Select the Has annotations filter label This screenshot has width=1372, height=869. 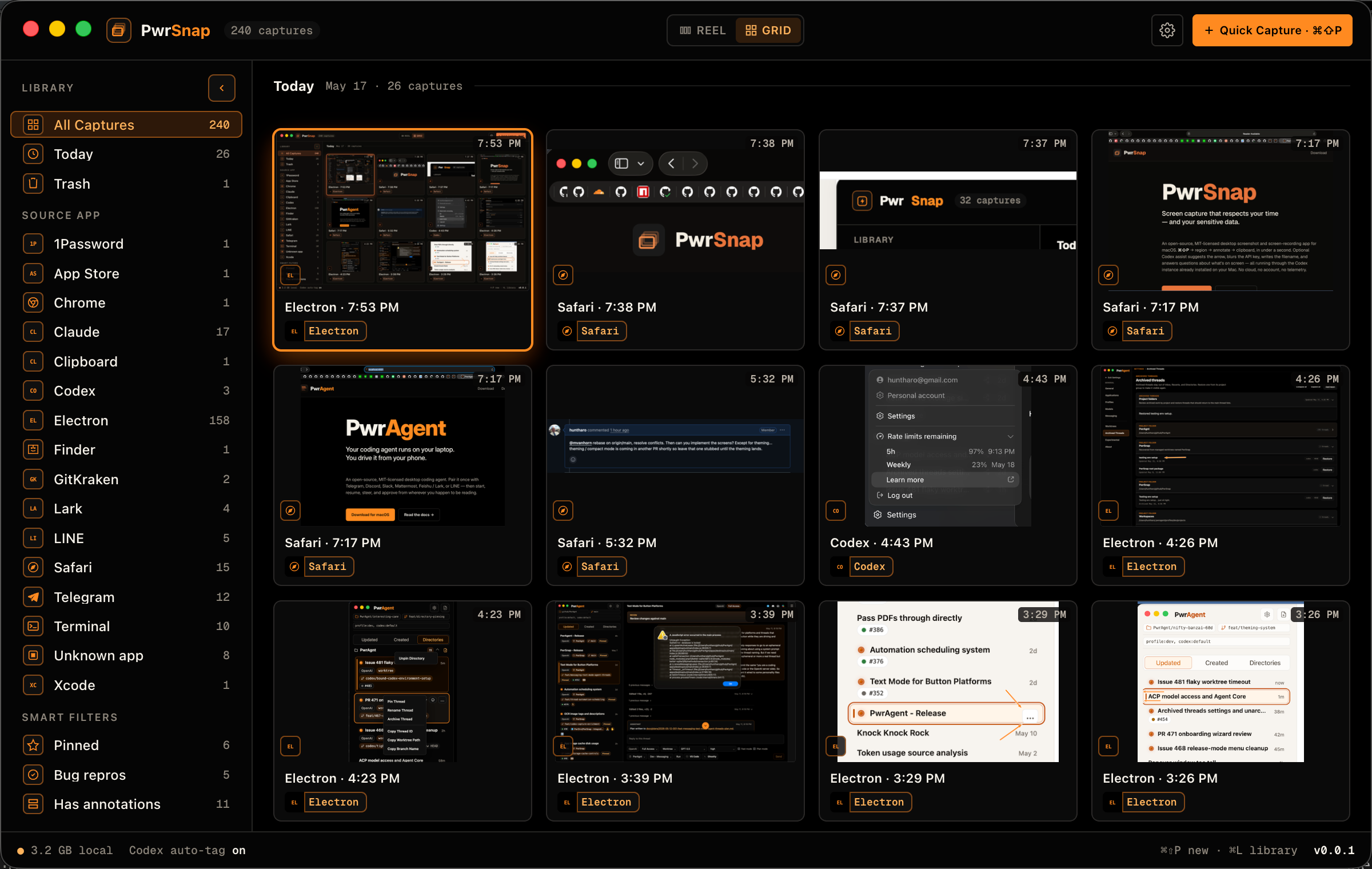107,804
